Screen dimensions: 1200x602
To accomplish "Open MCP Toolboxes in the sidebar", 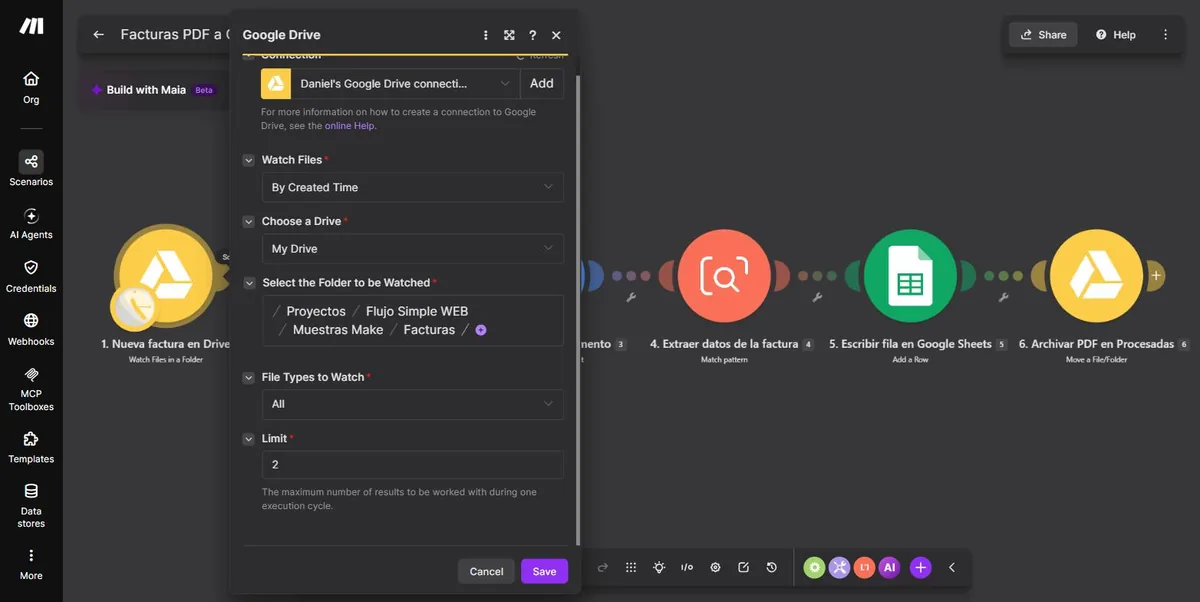I will click(31, 388).
